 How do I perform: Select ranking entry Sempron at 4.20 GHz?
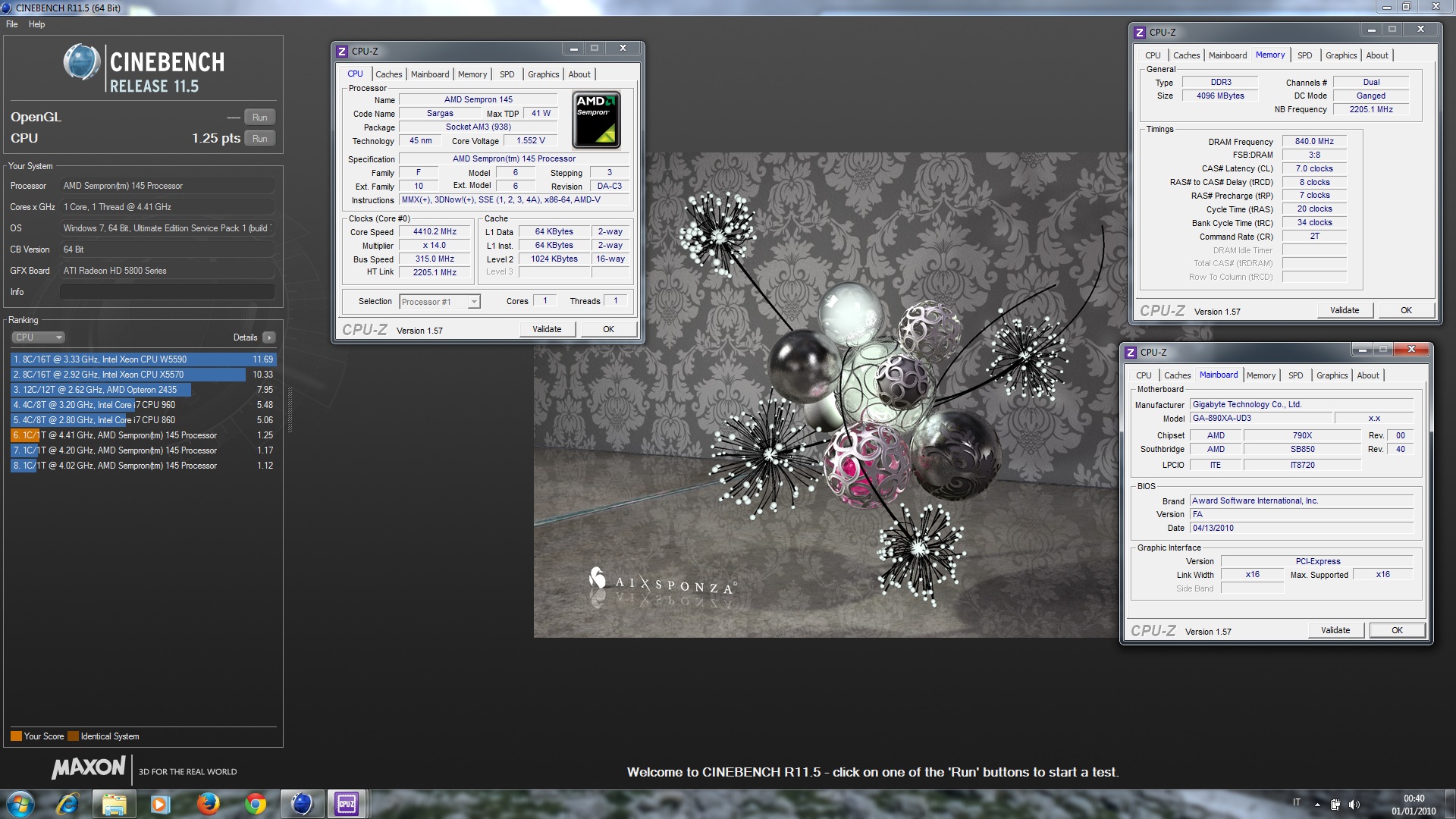143,450
